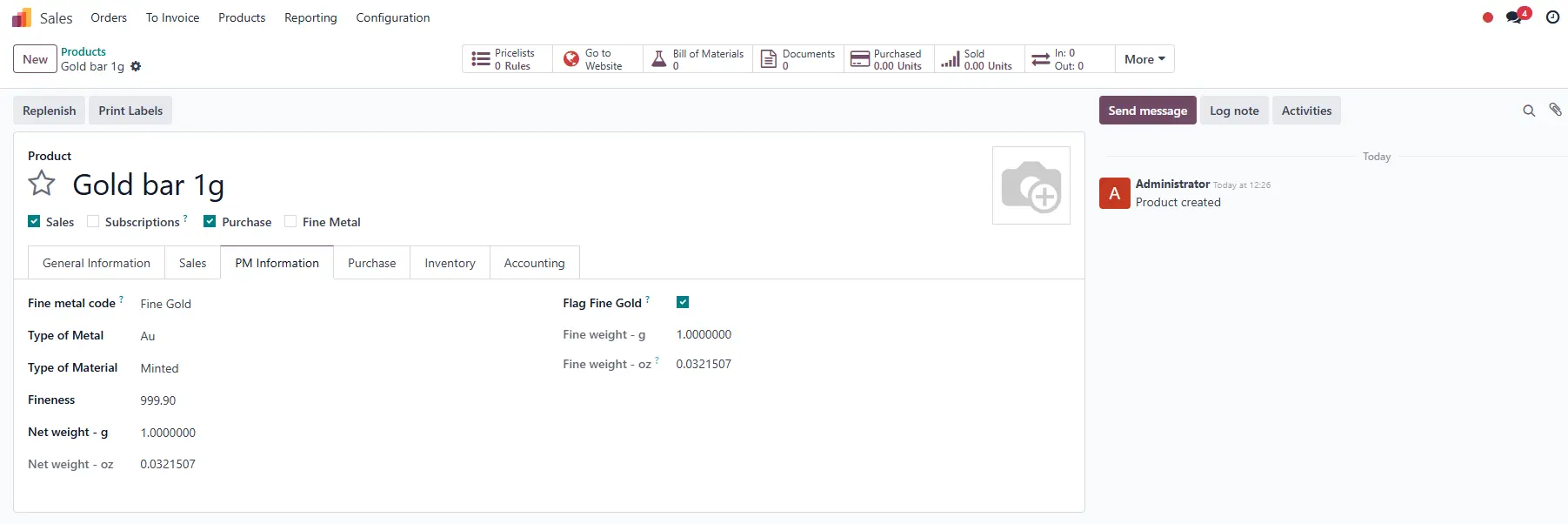
Task: Open the activities clock icon
Action: pyautogui.click(x=1552, y=17)
